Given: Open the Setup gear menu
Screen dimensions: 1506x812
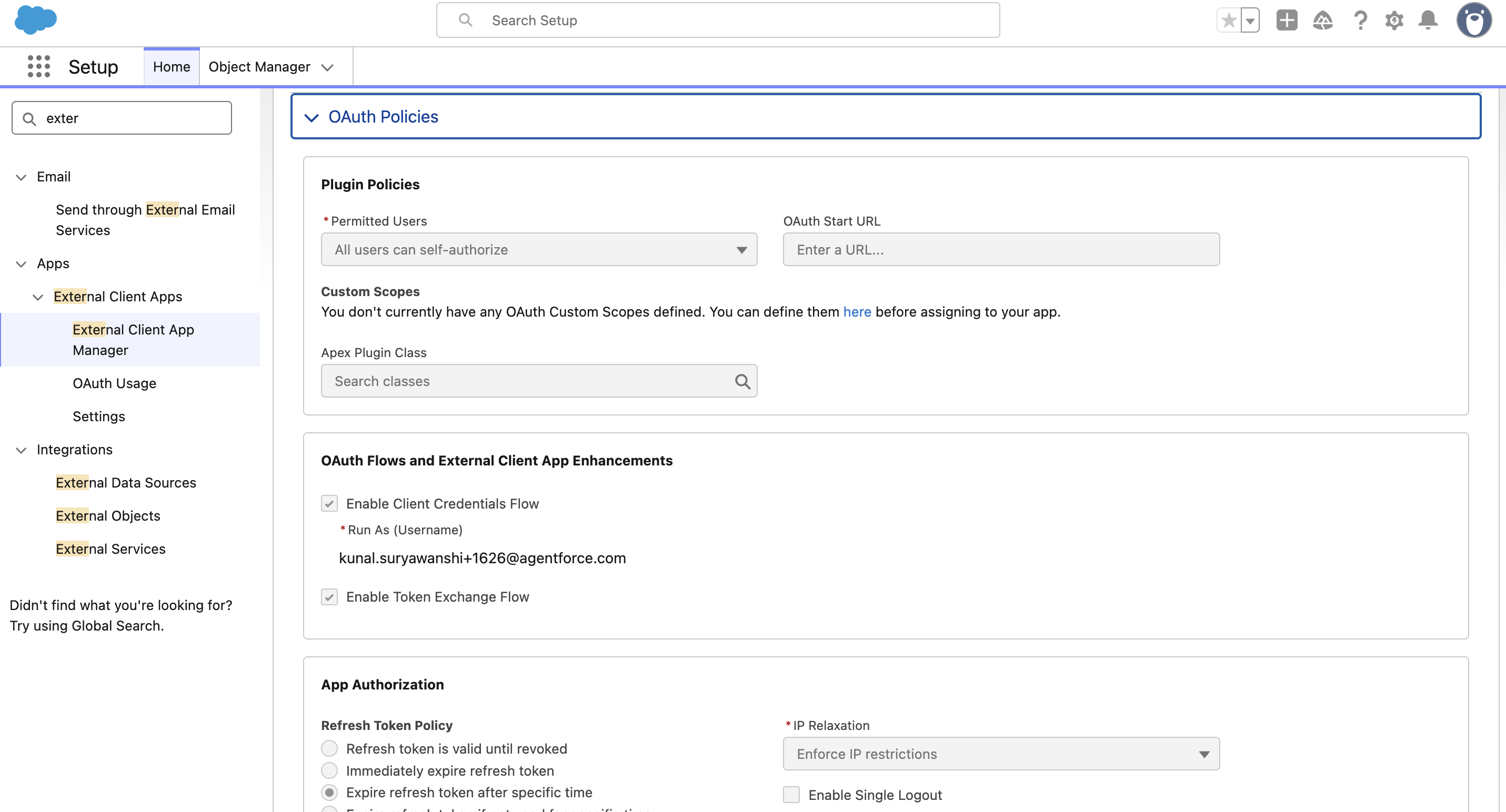Looking at the screenshot, I should pyautogui.click(x=1394, y=21).
